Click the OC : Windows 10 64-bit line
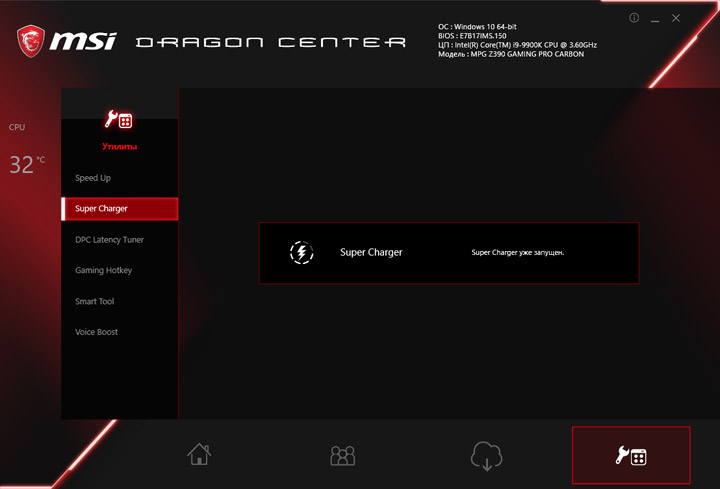Image resolution: width=720 pixels, height=489 pixels. tap(477, 27)
